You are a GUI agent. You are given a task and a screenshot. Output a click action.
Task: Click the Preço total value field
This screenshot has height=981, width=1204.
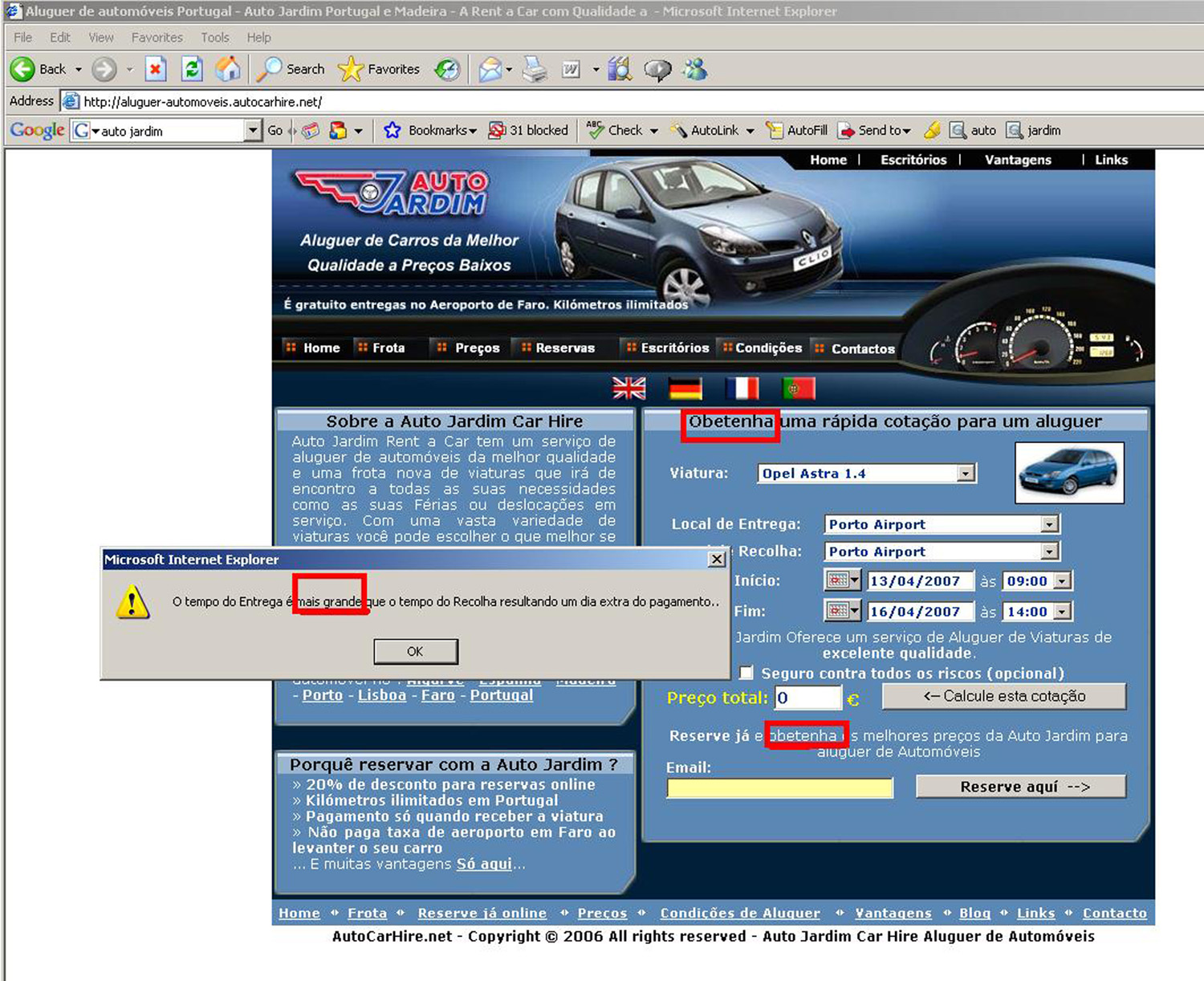[x=807, y=698]
